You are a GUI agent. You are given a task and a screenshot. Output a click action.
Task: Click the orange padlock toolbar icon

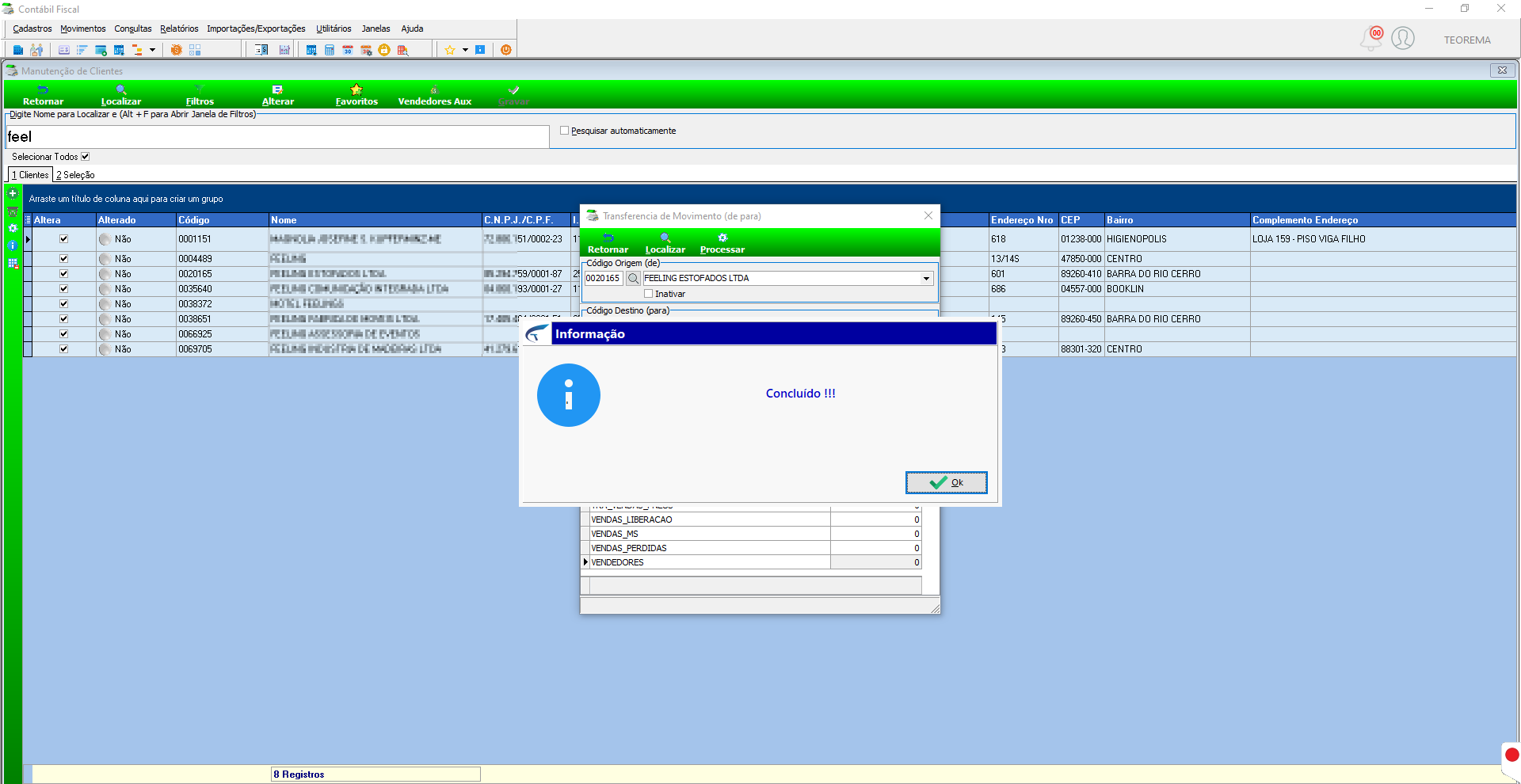[384, 50]
